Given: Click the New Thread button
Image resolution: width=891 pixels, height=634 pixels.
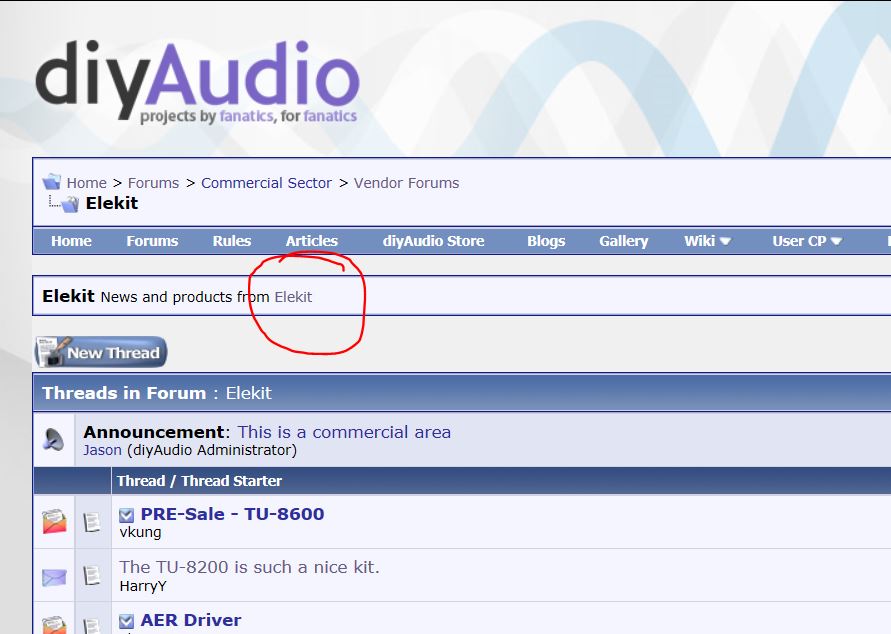Looking at the screenshot, I should [x=101, y=352].
